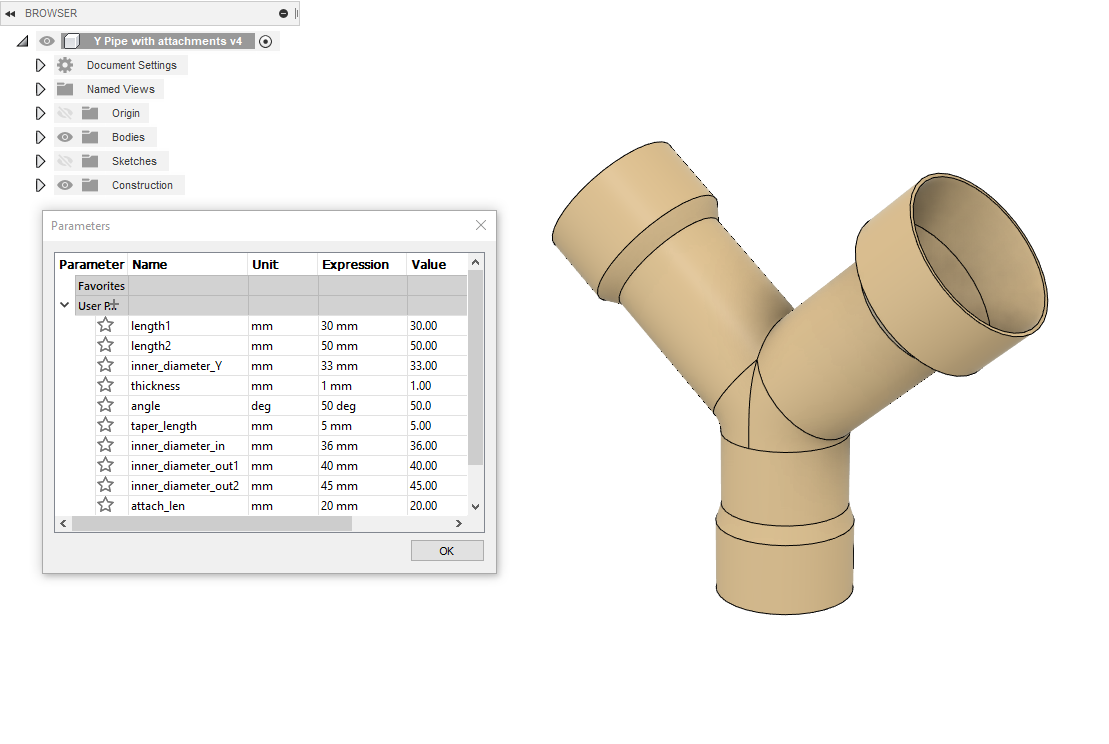Click the Value column header

pyautogui.click(x=437, y=265)
